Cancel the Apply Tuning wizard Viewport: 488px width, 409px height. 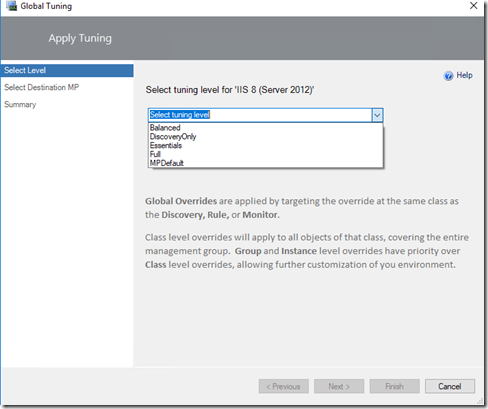coord(450,386)
